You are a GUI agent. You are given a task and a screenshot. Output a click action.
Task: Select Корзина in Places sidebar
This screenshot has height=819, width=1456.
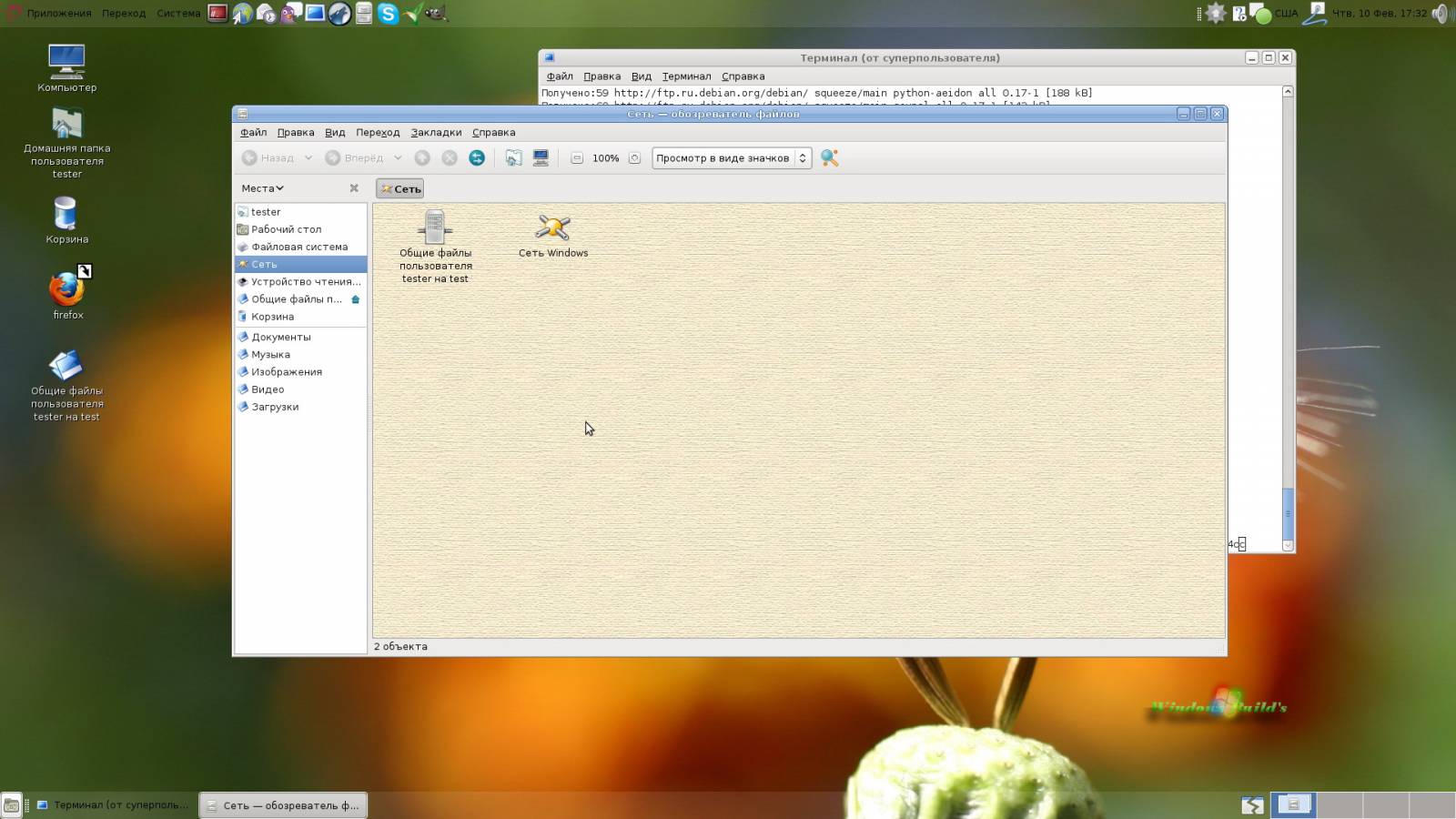(x=301, y=317)
